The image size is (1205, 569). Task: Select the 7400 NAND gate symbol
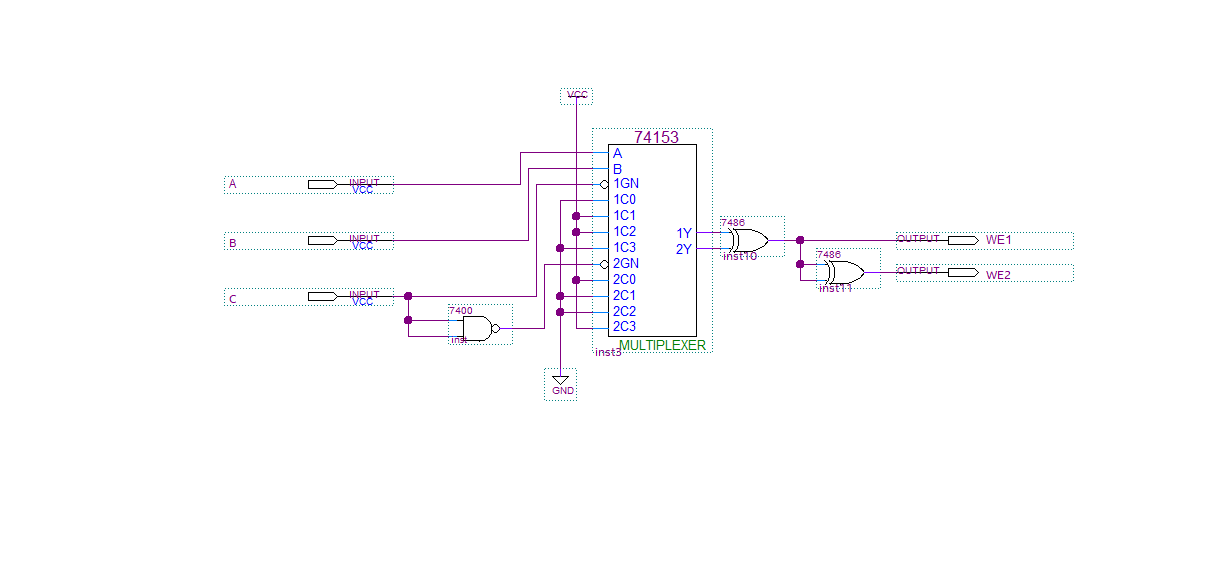point(477,328)
